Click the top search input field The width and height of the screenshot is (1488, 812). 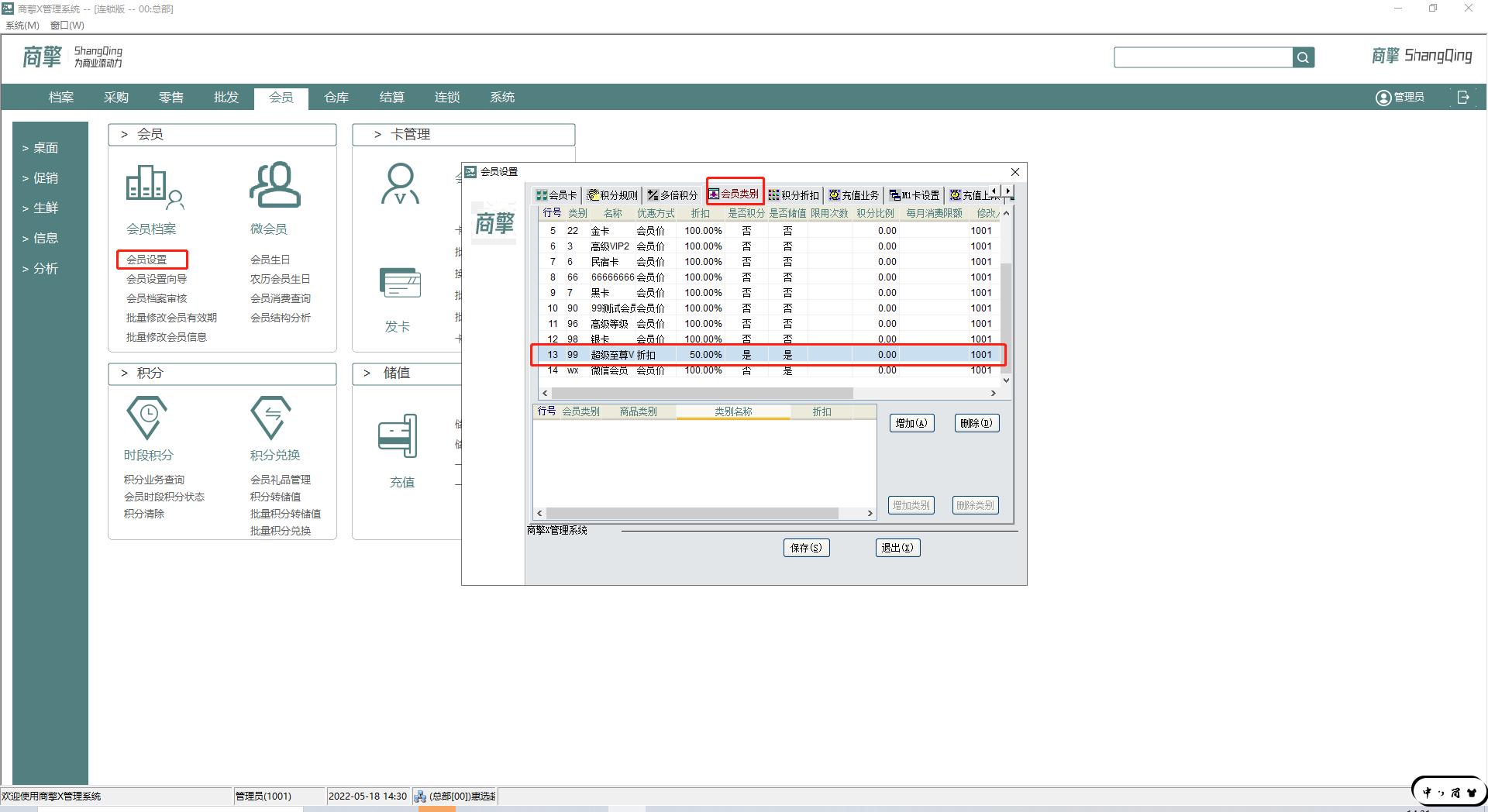(1203, 57)
